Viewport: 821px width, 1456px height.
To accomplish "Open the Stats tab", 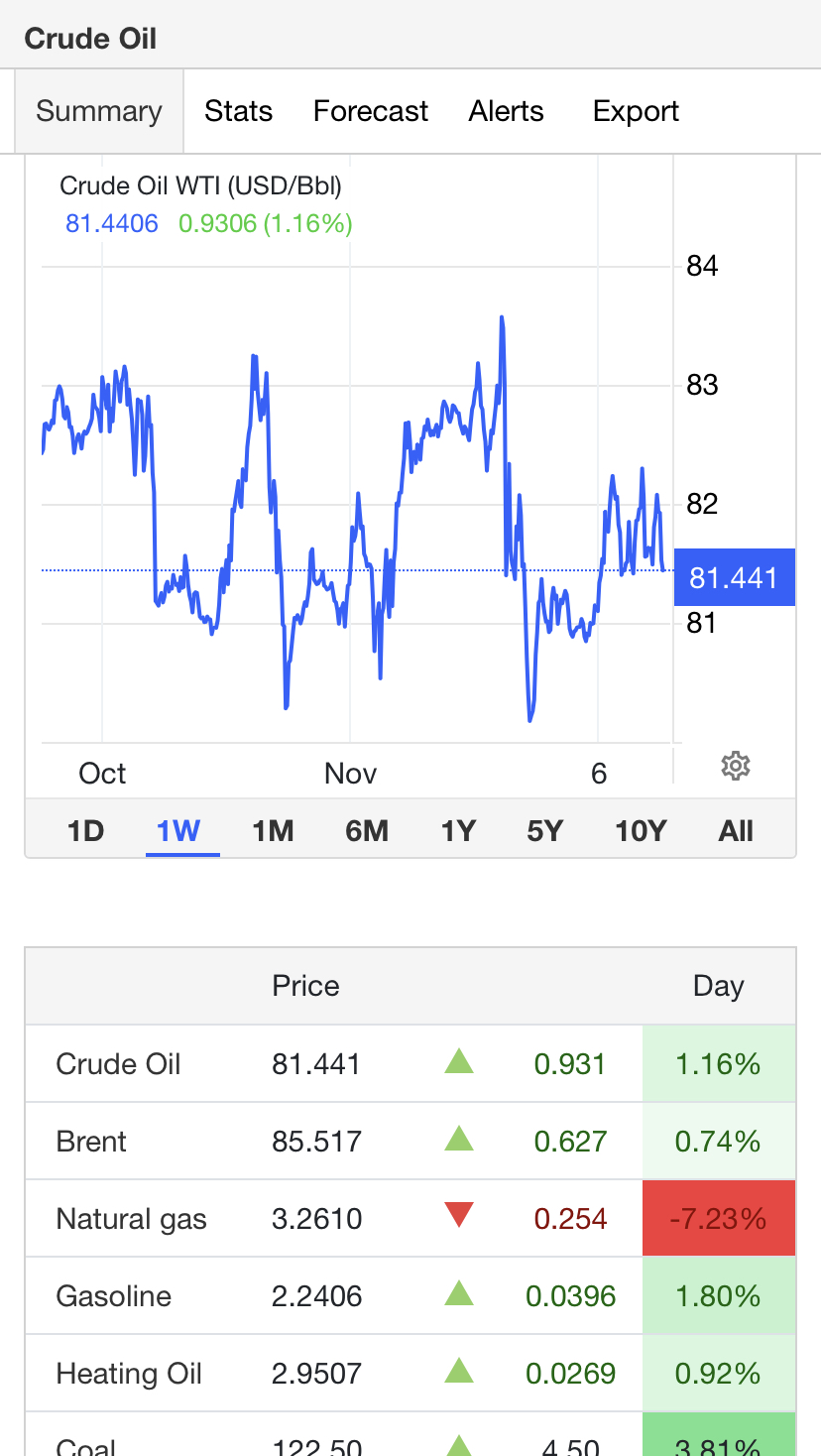I will 238,111.
